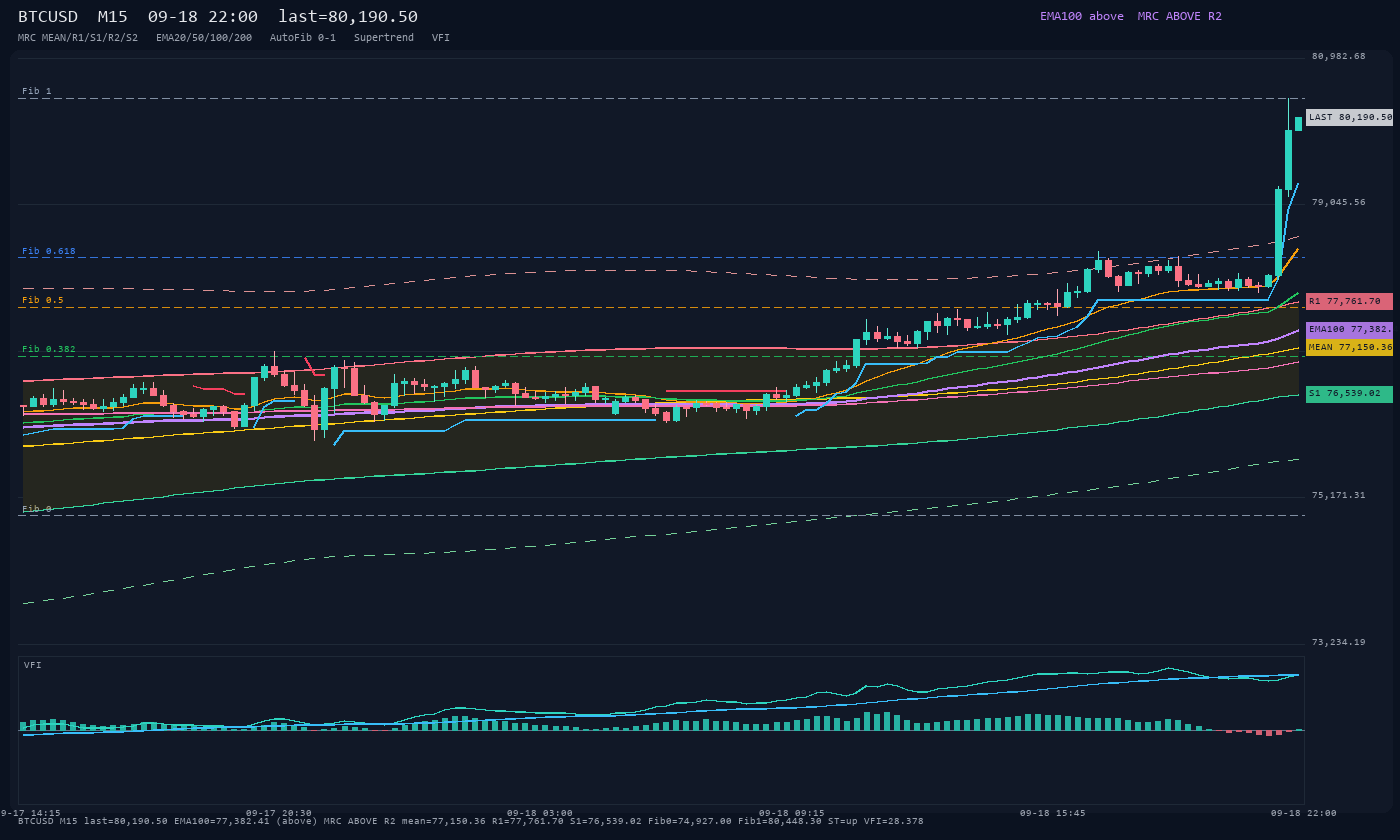
Task: Click the bottom status line starting 'BTCUSD M15 last='
Action: [471, 821]
